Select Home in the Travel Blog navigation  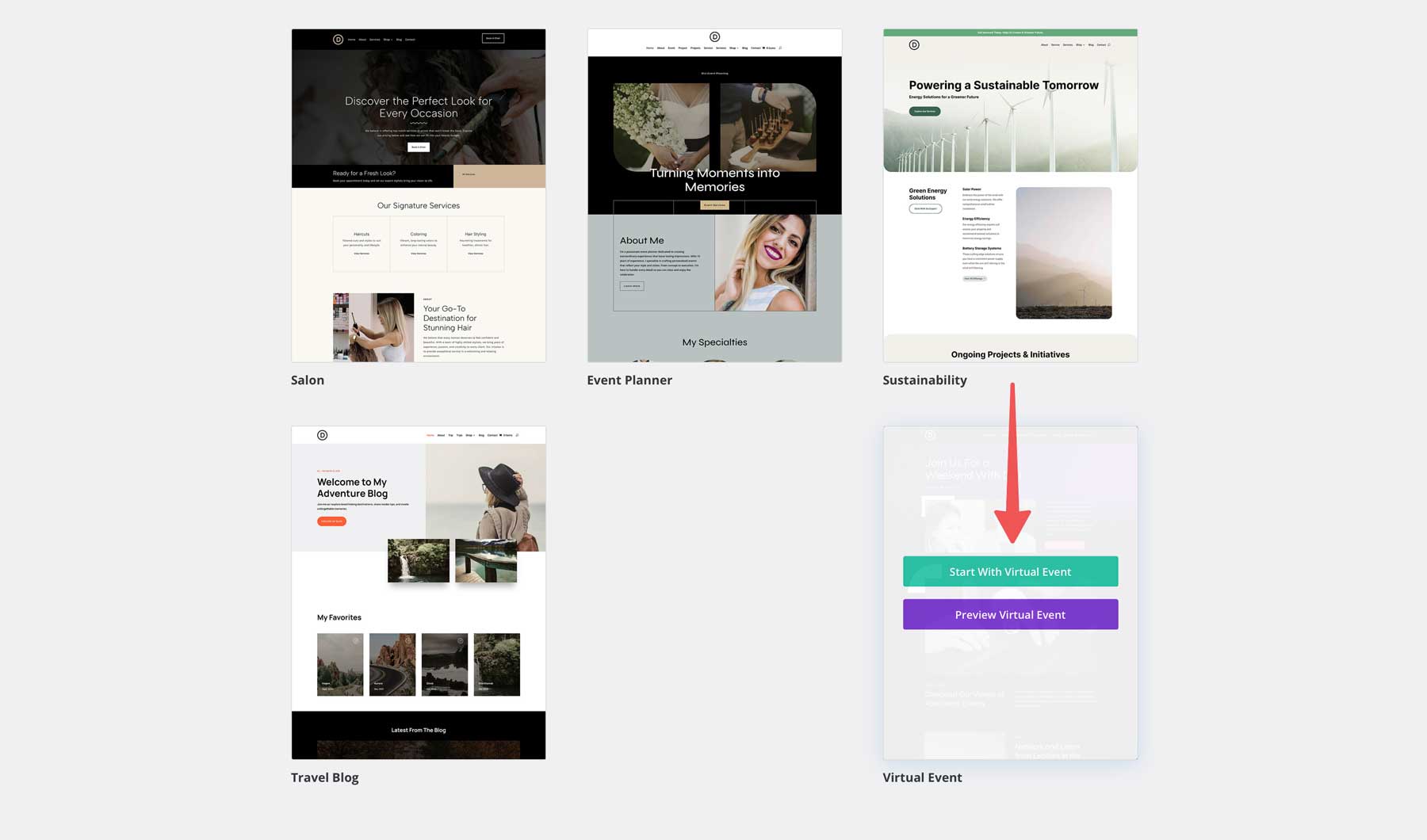(x=430, y=435)
